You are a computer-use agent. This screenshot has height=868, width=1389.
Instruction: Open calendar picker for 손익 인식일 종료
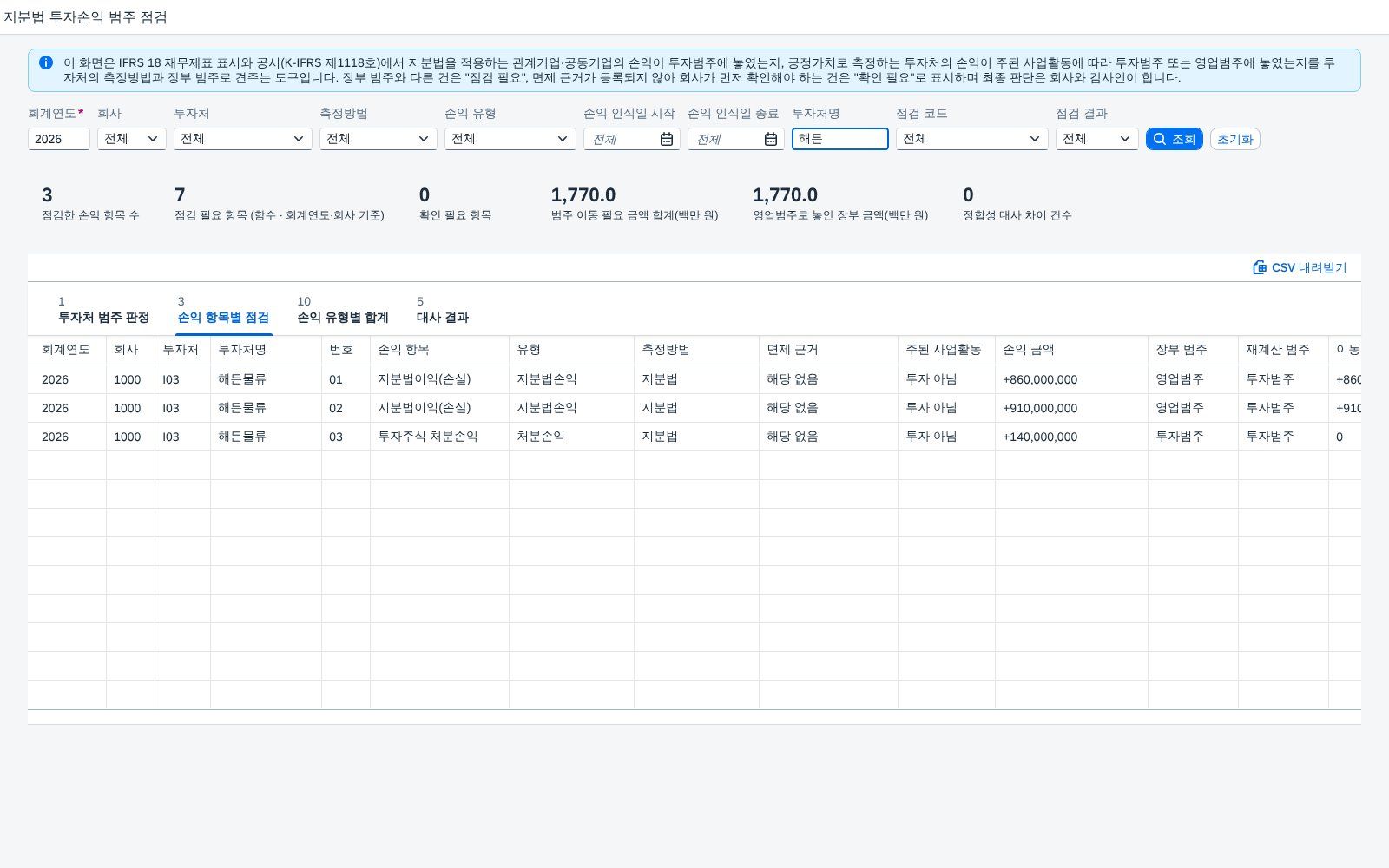[x=771, y=139]
